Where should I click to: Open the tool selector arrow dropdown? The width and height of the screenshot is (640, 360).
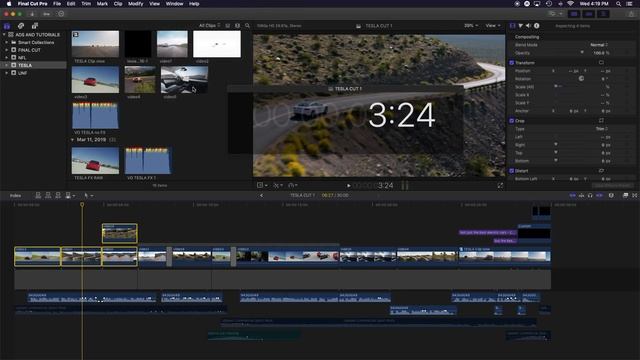(x=88, y=196)
